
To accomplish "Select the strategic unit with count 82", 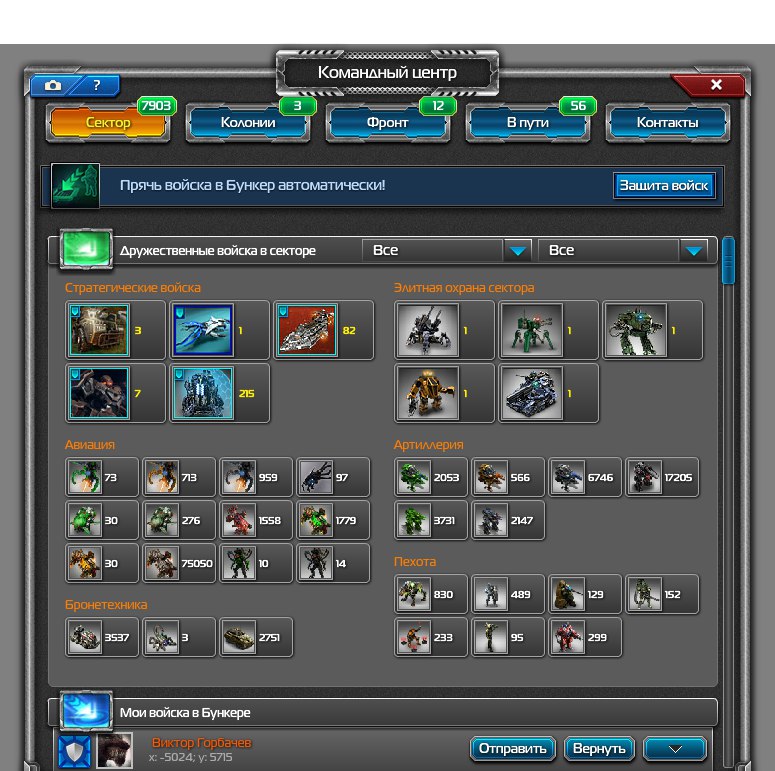I will tap(307, 331).
